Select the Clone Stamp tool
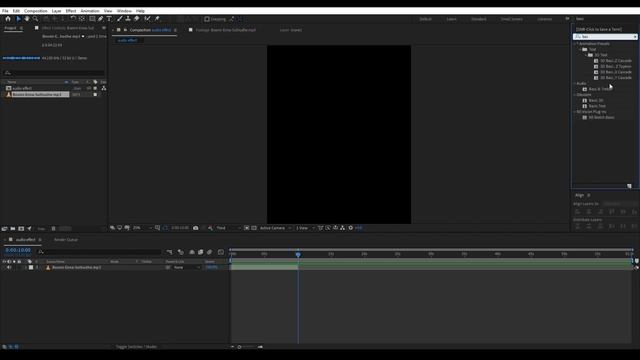 (128, 19)
